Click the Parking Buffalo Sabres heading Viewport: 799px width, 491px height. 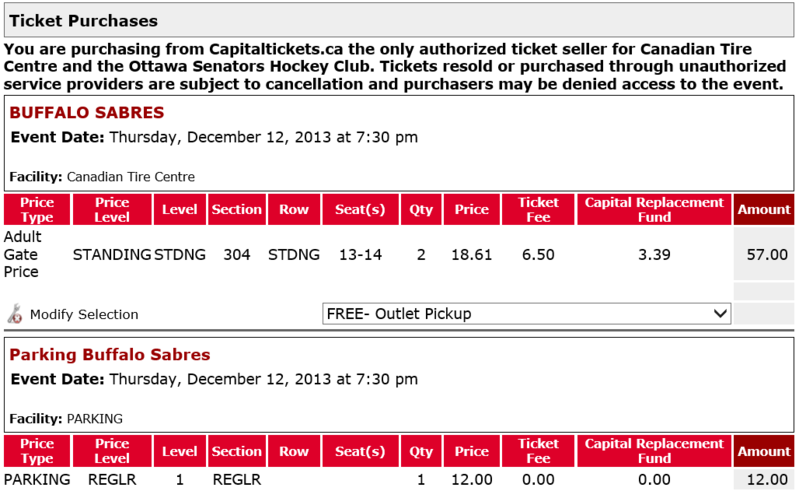(x=110, y=355)
